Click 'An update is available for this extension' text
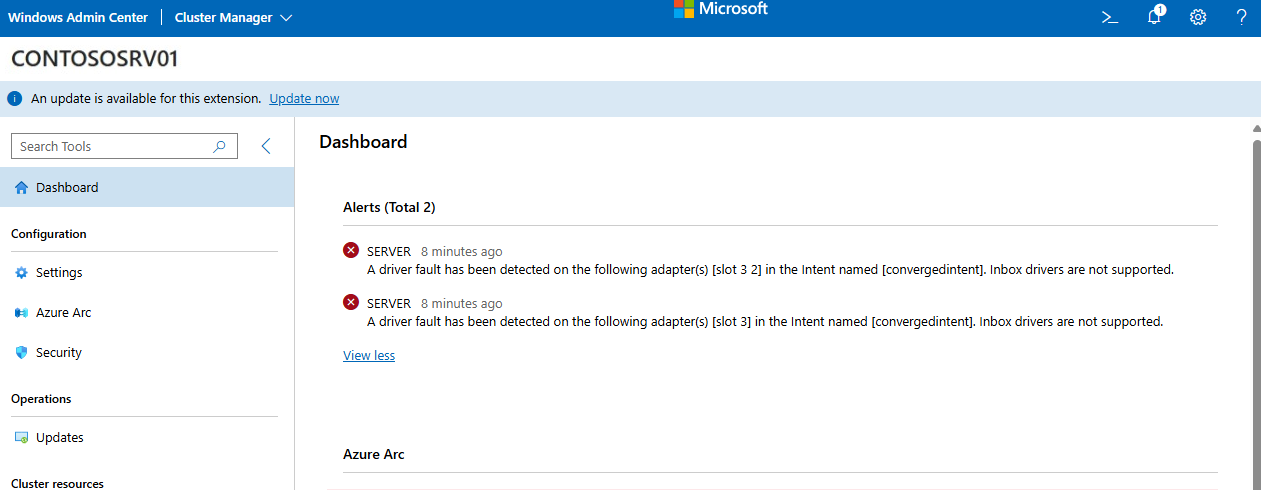The image size is (1261, 490). [x=146, y=98]
